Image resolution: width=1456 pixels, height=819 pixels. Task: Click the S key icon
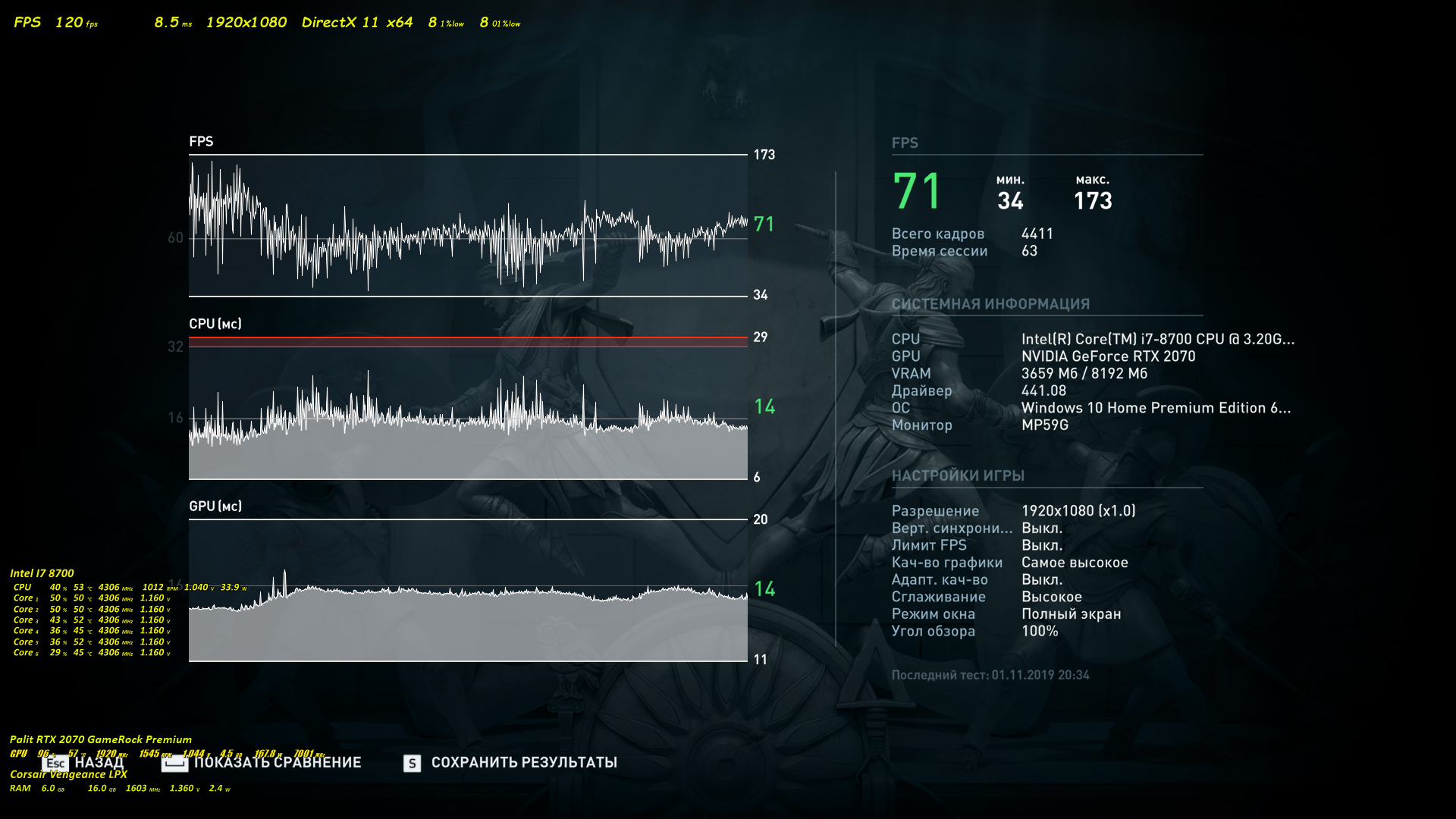[x=412, y=763]
